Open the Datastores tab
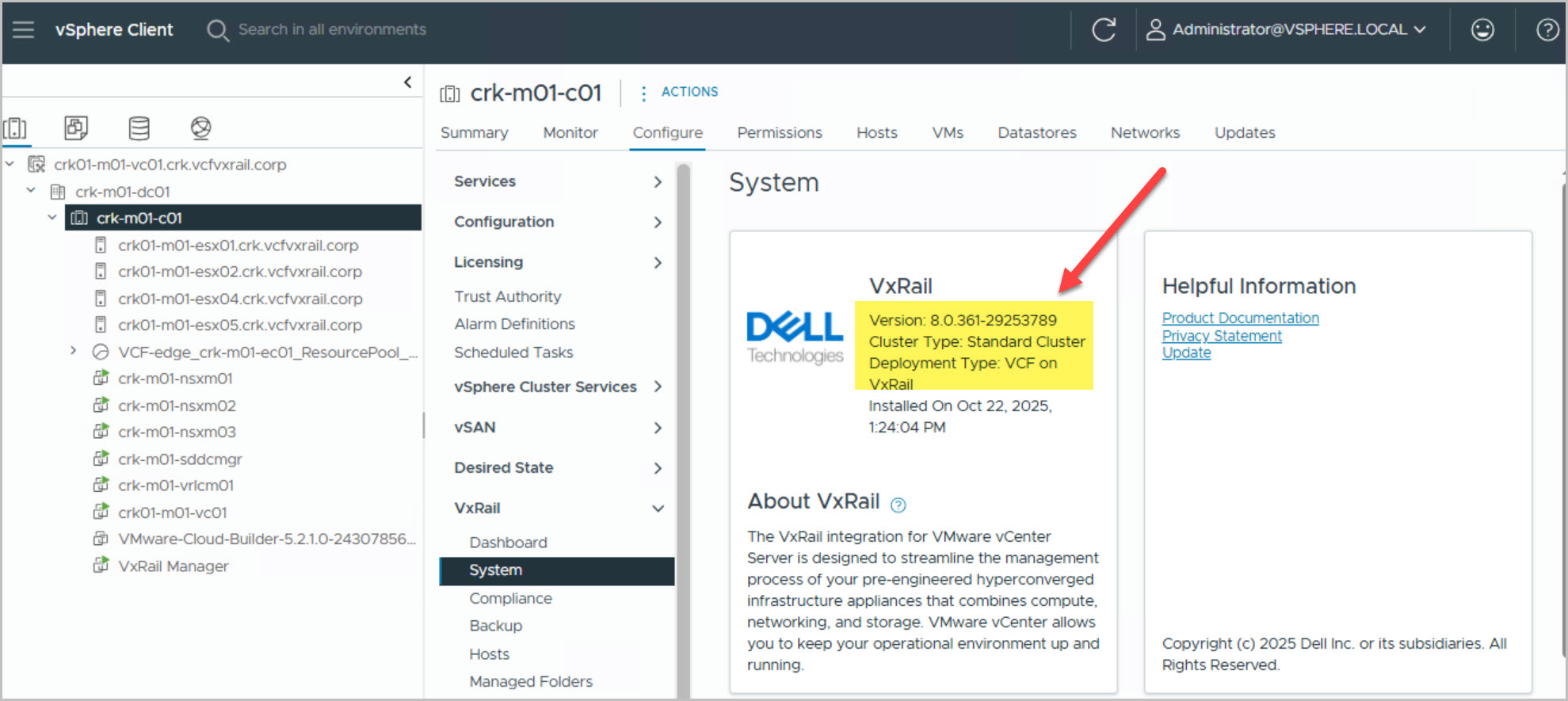1568x701 pixels. pos(1036,132)
